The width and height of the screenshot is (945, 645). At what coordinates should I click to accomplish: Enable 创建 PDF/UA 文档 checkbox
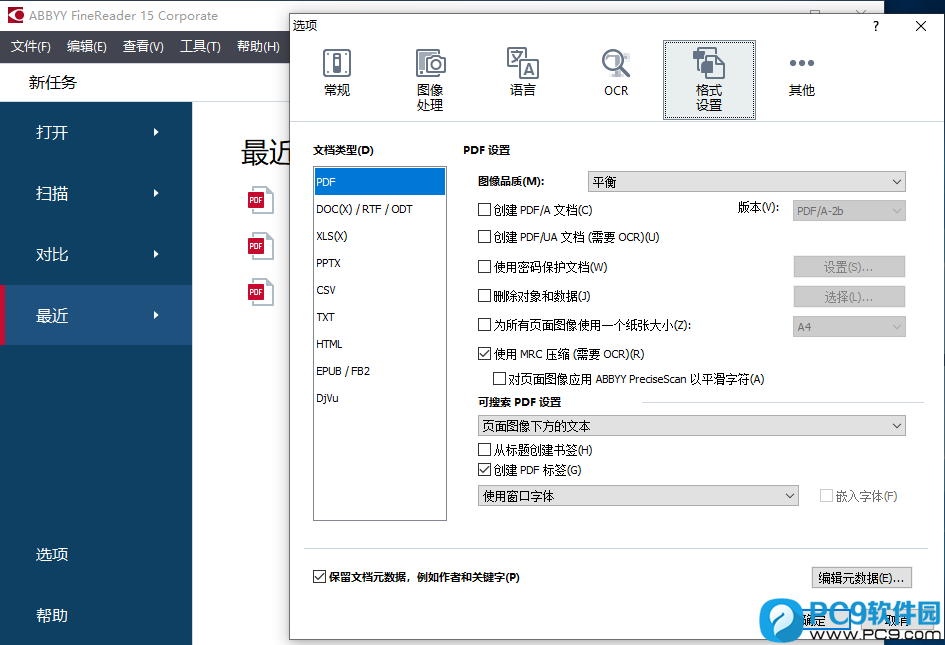pyautogui.click(x=484, y=236)
